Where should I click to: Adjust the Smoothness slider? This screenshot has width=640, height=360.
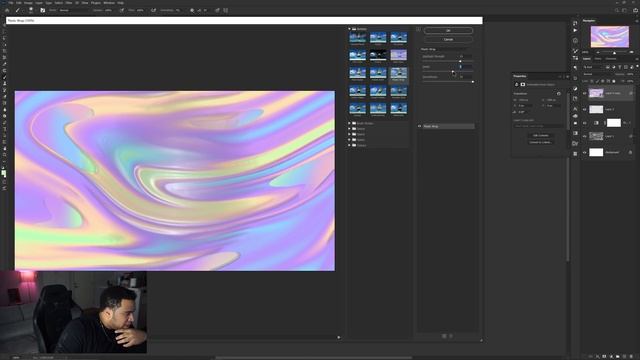point(473,82)
